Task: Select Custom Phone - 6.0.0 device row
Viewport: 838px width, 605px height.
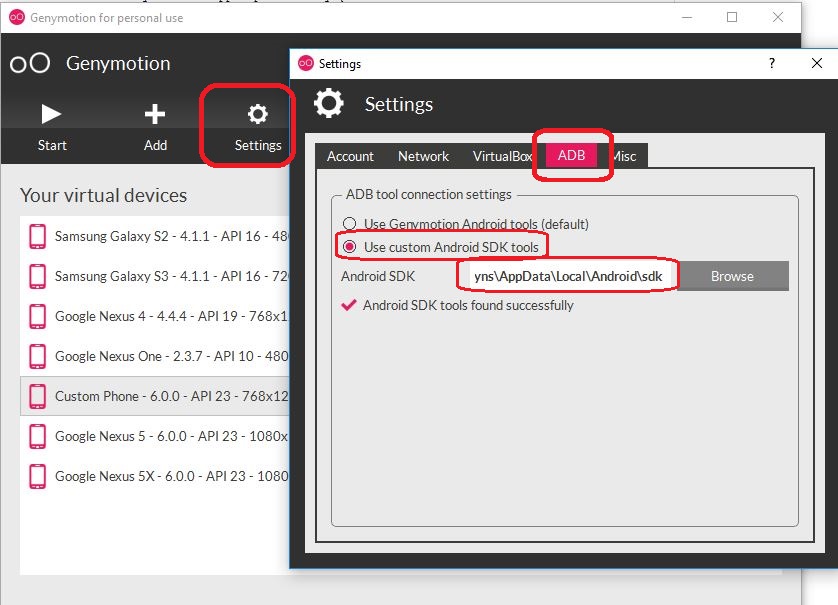Action: (x=155, y=396)
